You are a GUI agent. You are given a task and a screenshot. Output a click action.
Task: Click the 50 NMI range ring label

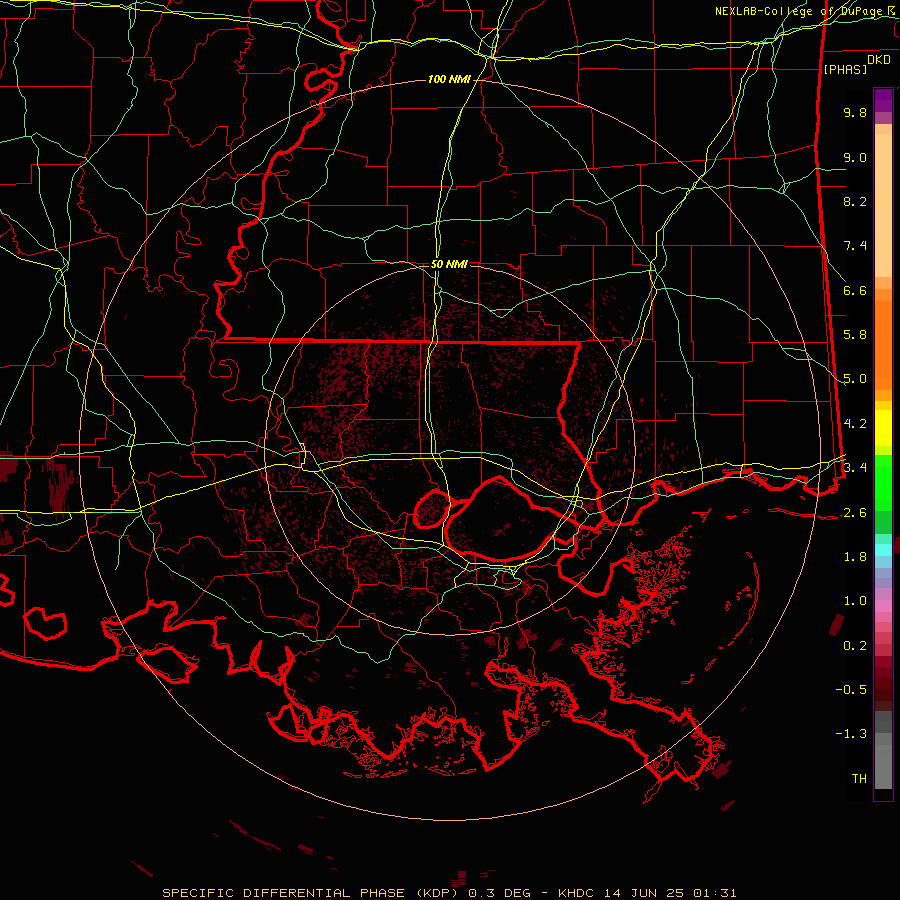[x=449, y=264]
